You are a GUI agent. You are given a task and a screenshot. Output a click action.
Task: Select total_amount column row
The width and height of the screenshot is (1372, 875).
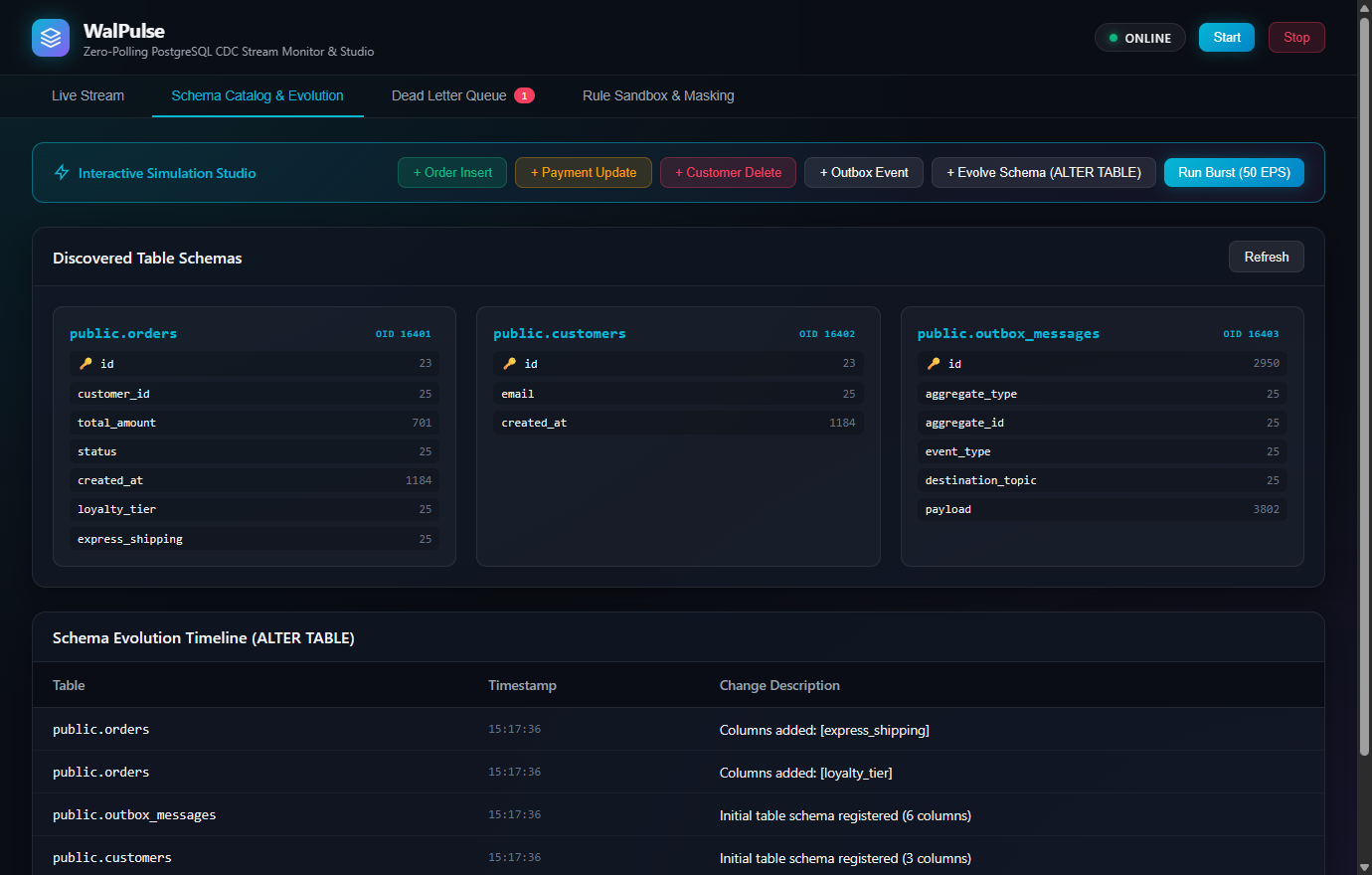255,423
